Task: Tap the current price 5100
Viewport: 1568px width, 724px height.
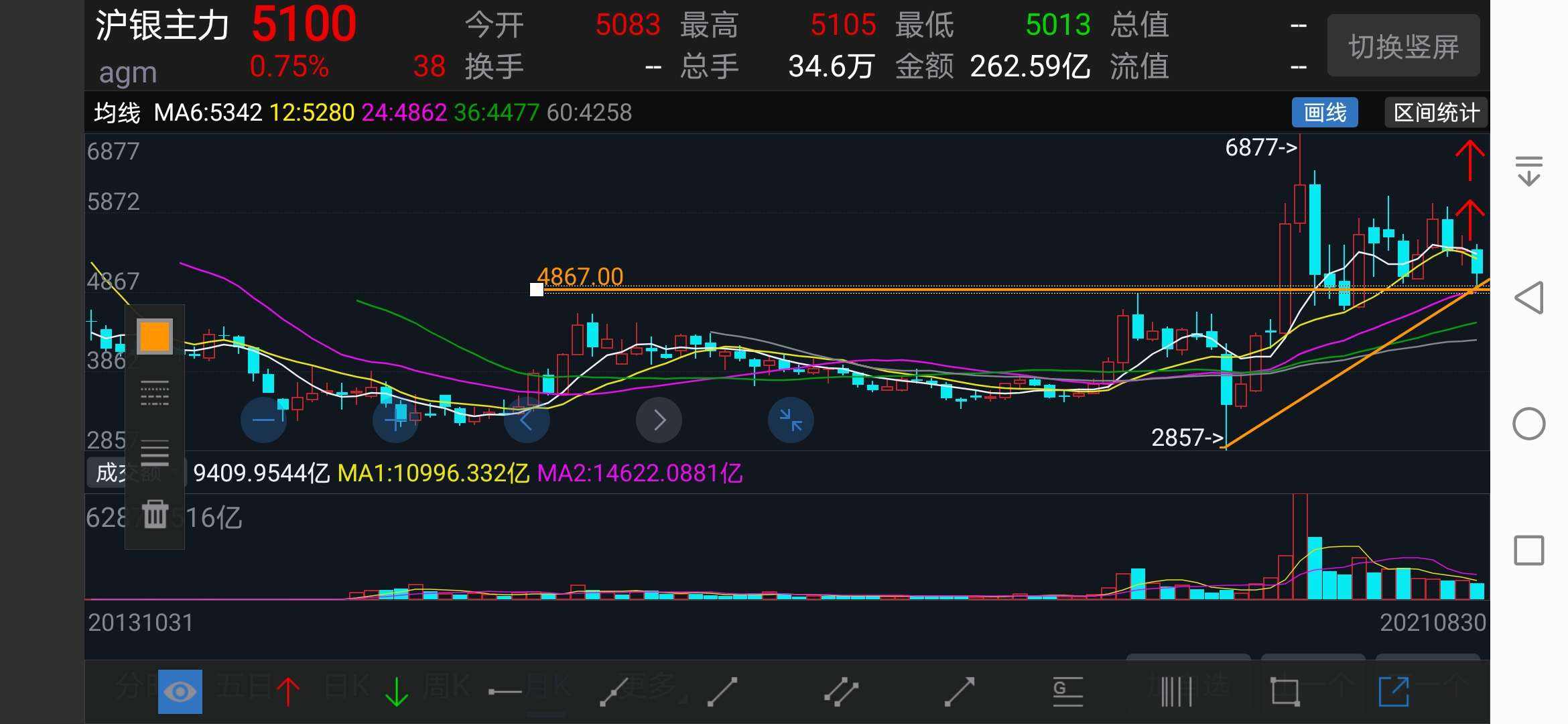Action: point(304,24)
